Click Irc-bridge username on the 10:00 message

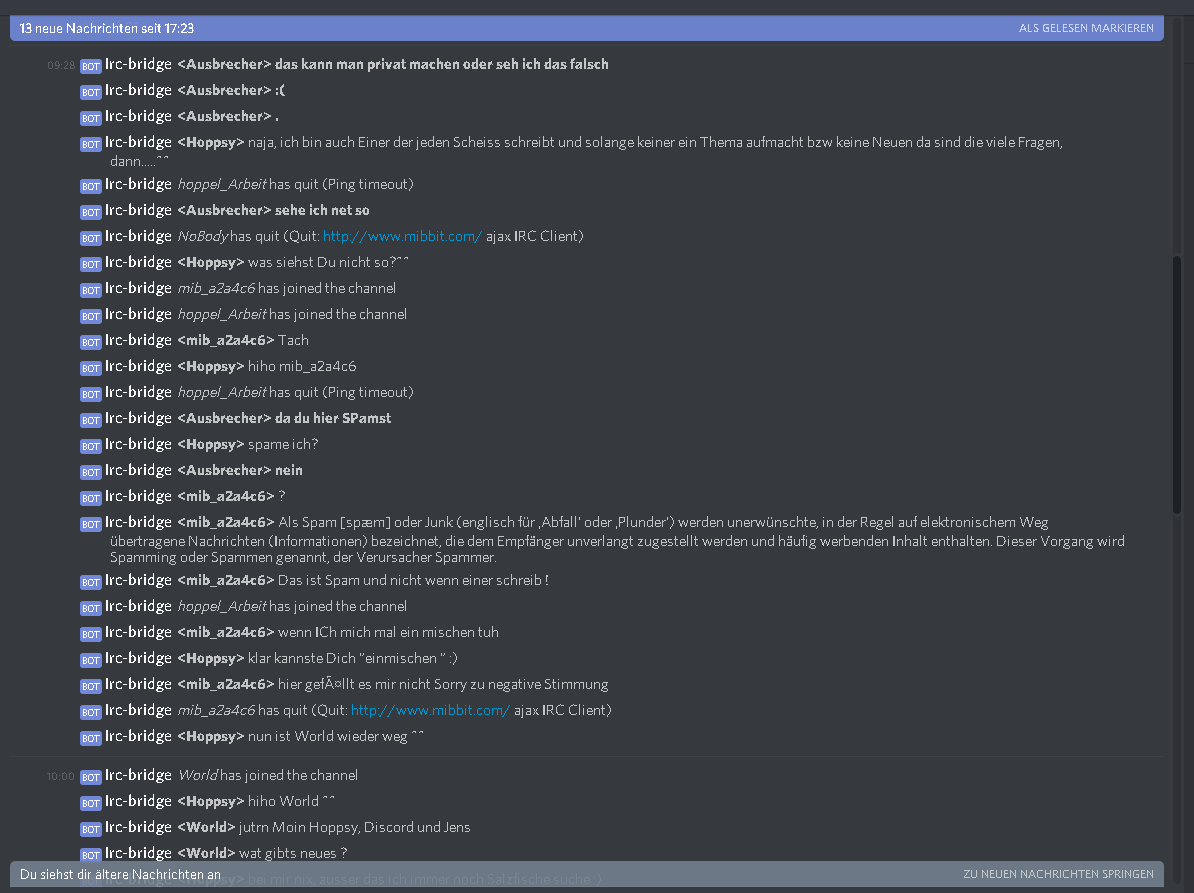[139, 775]
